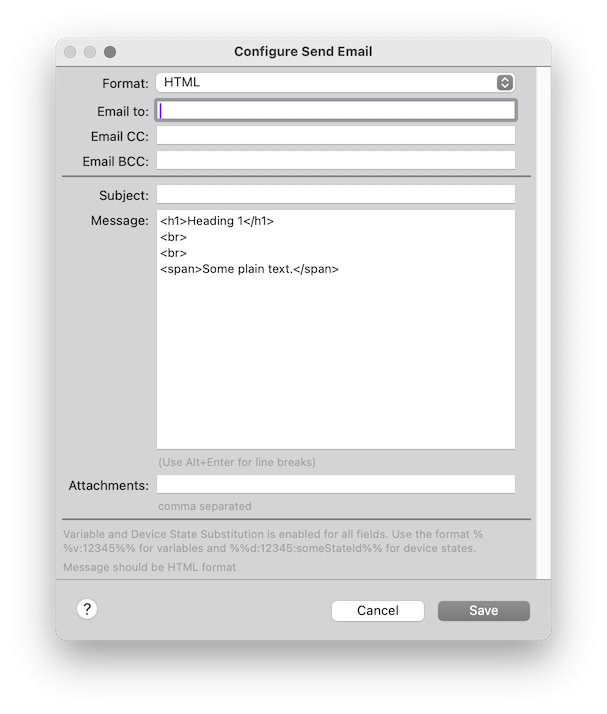Click the "<h1>Heading 1</h1>" line in message
This screenshot has width=607, height=714.
(217, 221)
